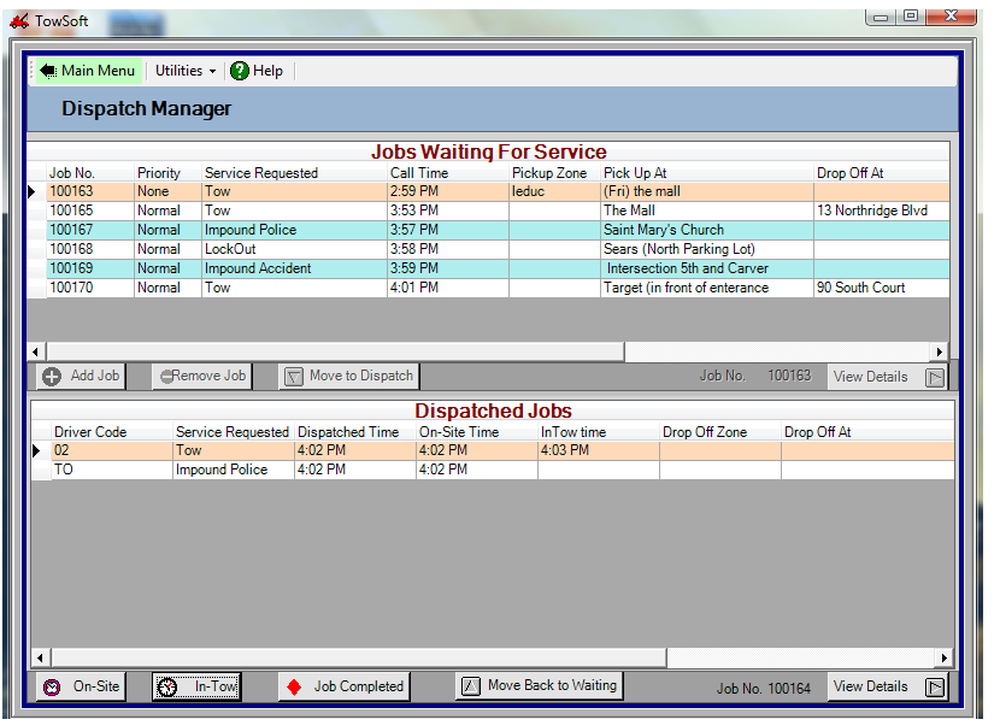
Task: Select job 100165 in the waiting list
Action: [x=300, y=210]
